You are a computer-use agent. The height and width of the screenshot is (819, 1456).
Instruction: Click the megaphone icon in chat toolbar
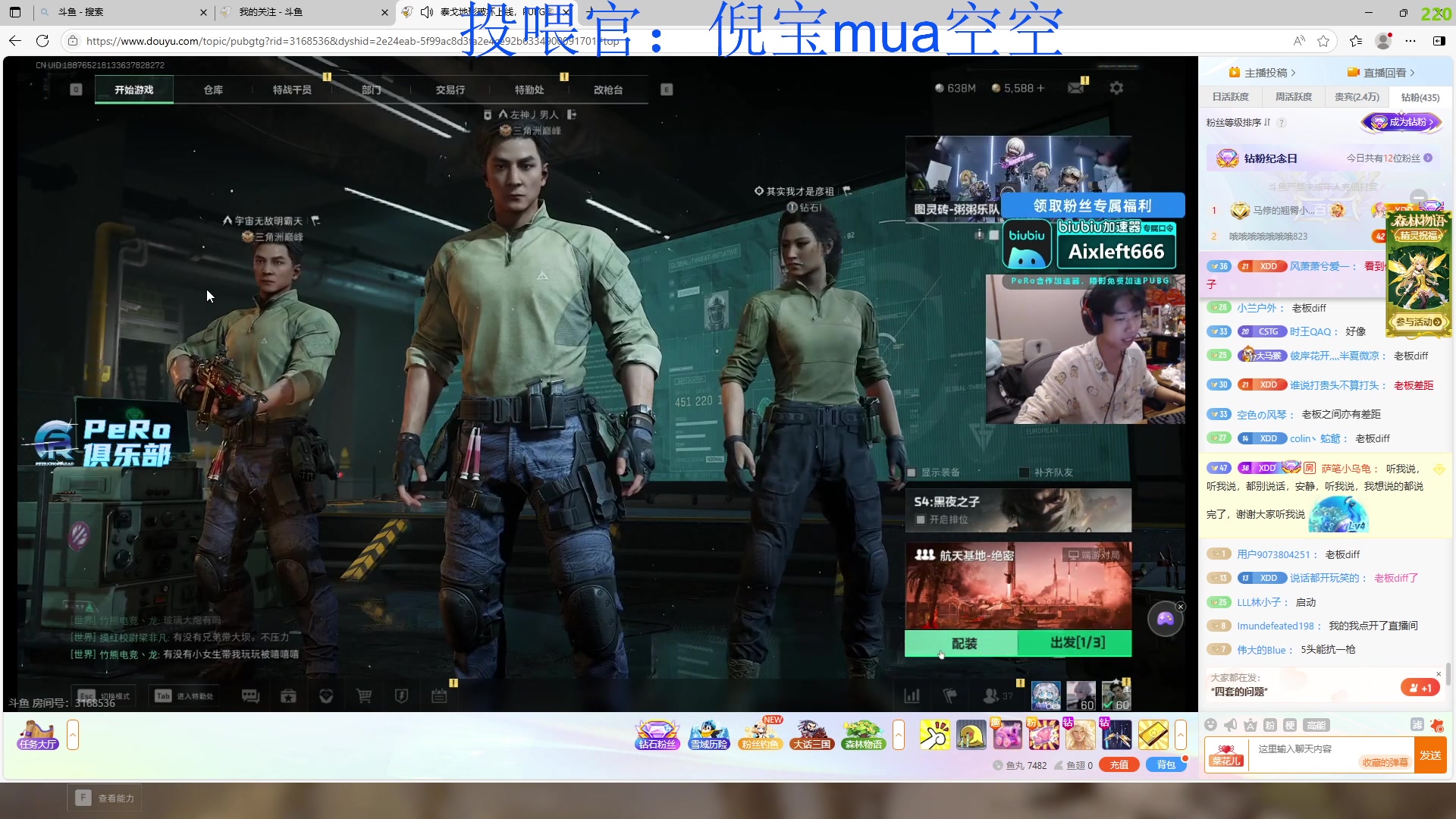1231,725
